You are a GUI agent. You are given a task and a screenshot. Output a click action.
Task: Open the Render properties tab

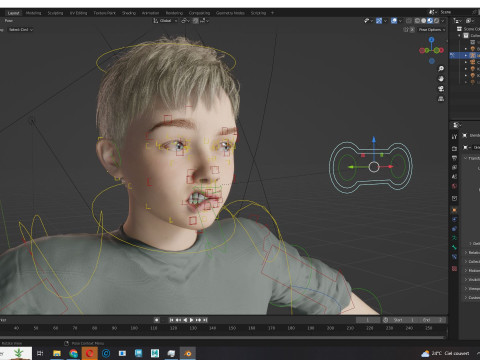[x=454, y=148]
